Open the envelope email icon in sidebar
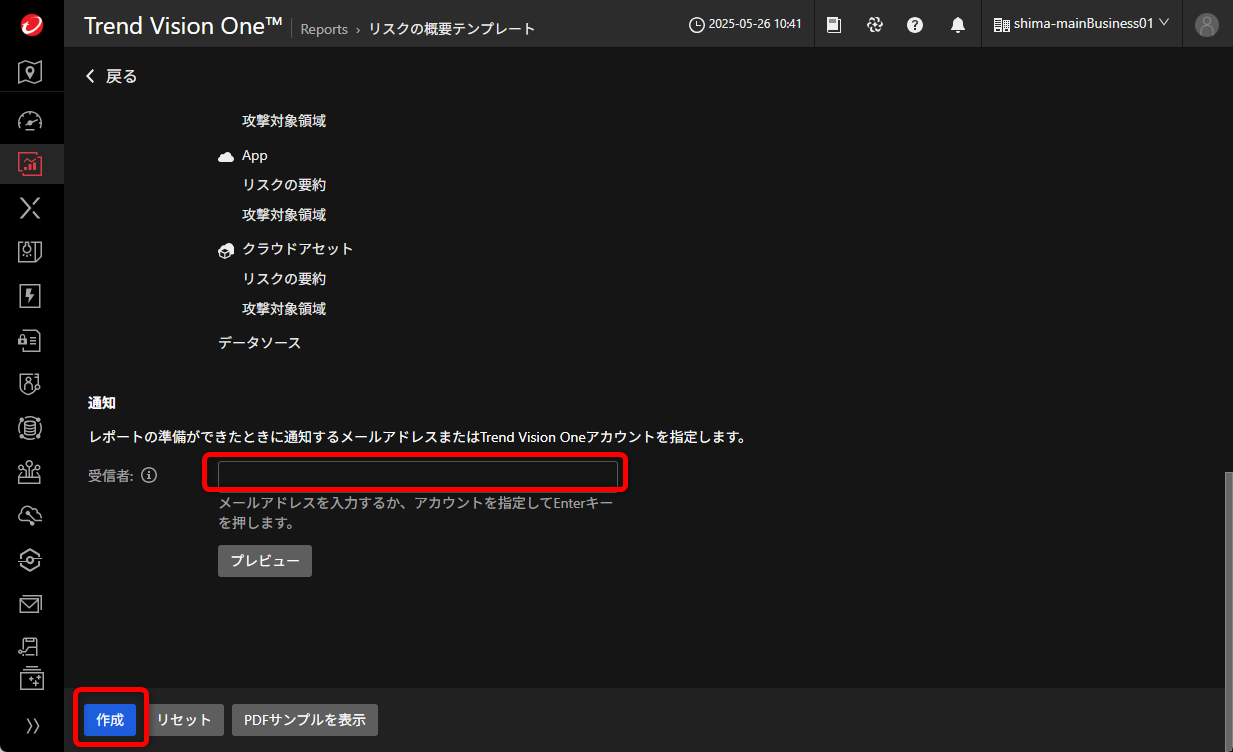This screenshot has width=1233, height=752. point(31,604)
